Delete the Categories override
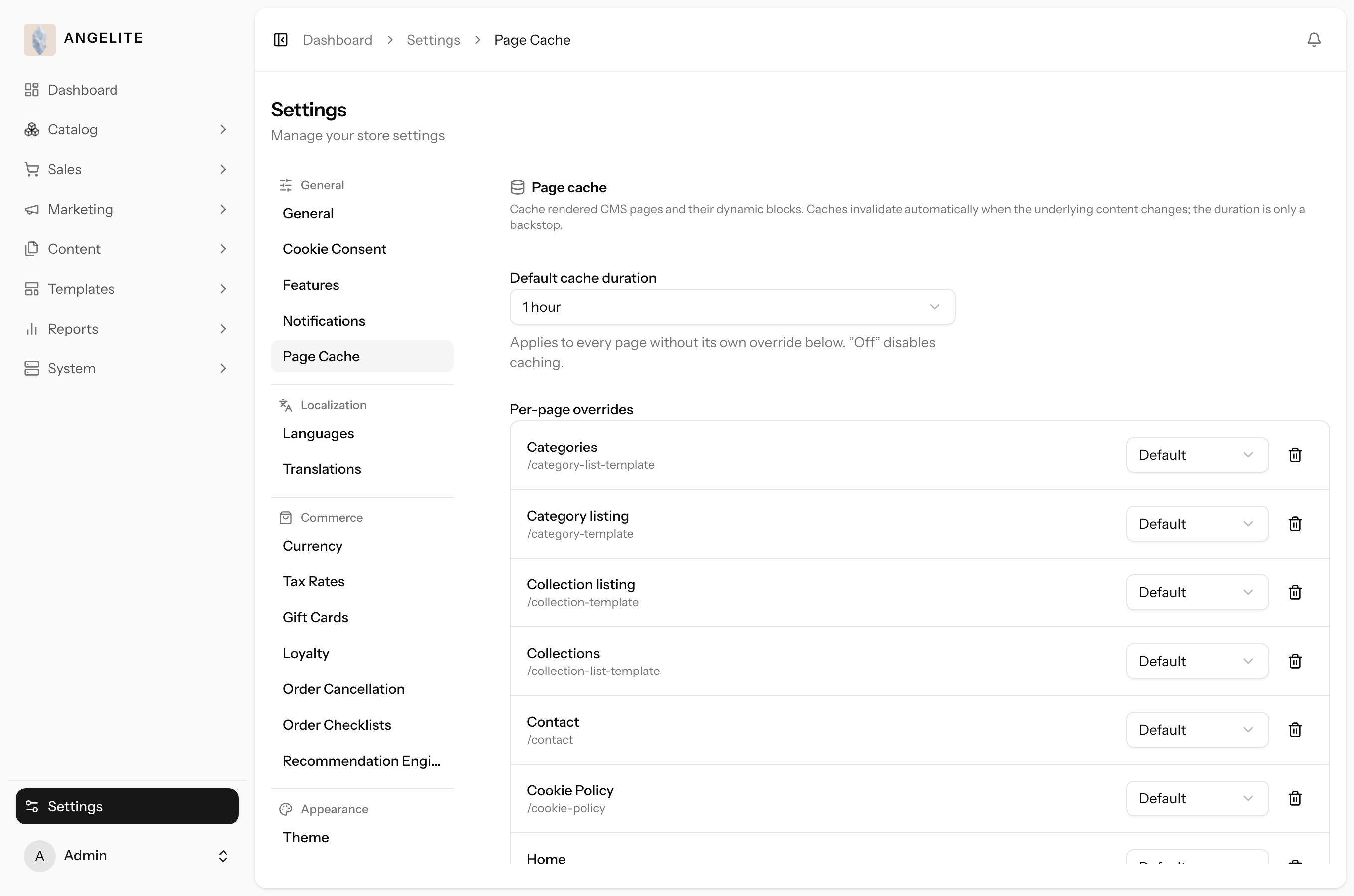 tap(1295, 455)
